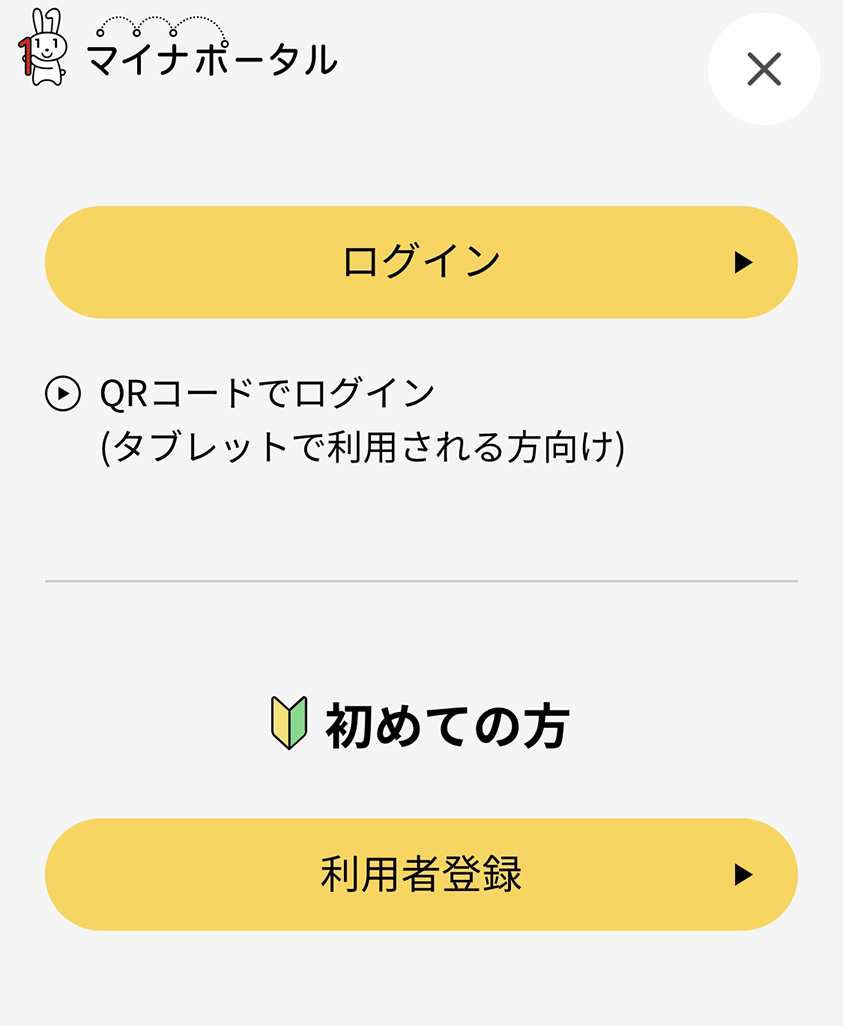
Task: Click the 方 character in 初めての方
Action: click(546, 725)
